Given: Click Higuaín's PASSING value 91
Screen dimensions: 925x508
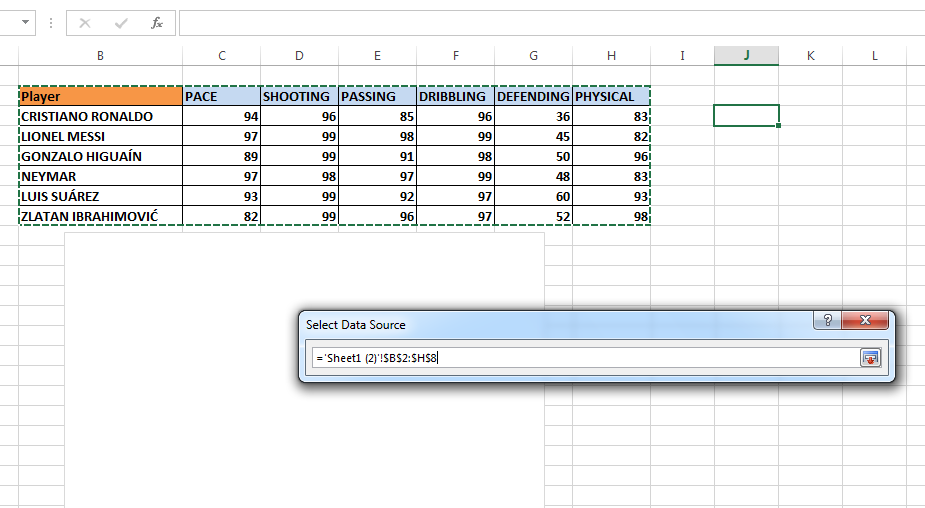Looking at the screenshot, I should click(378, 156).
